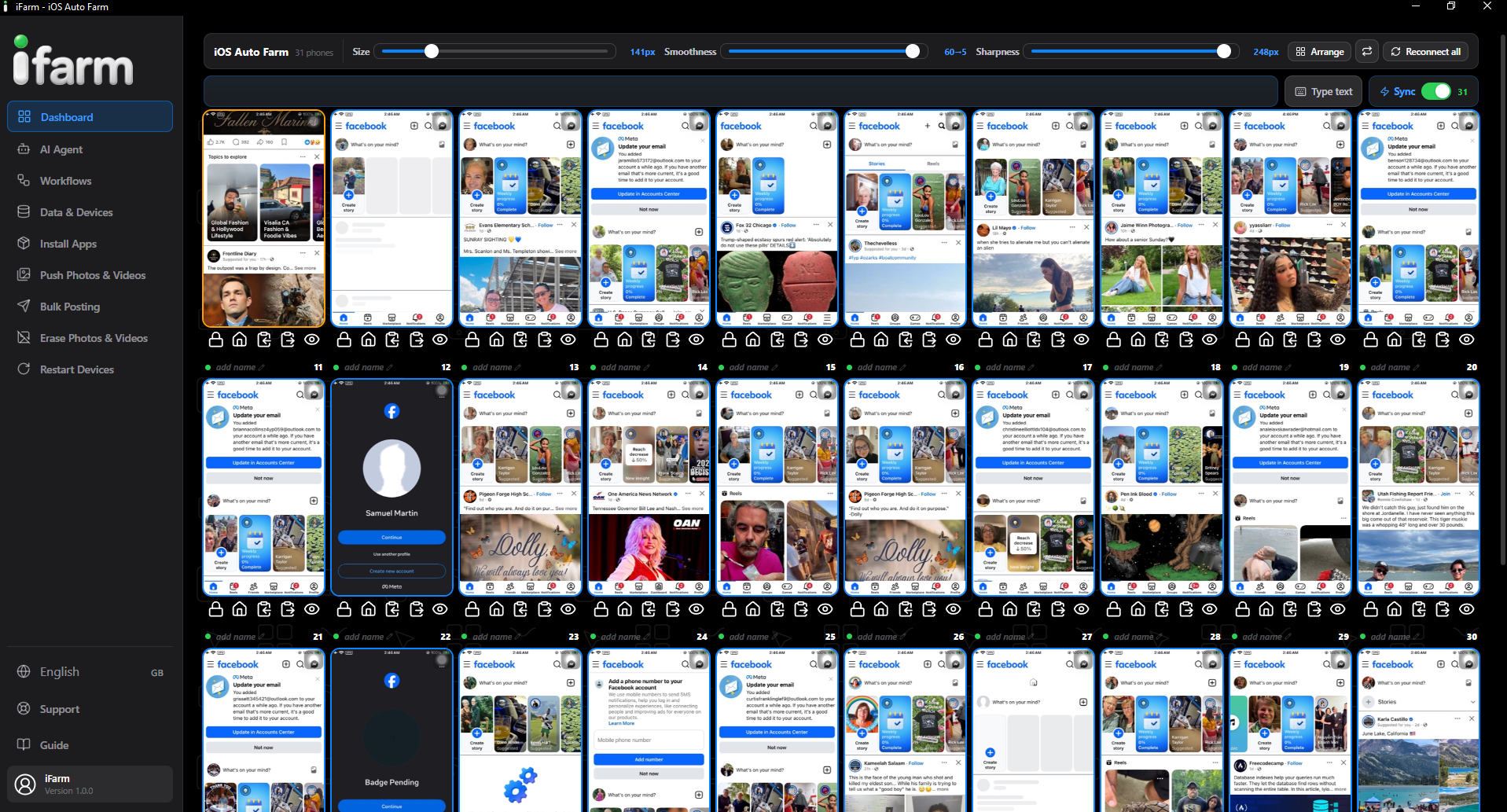Image resolution: width=1507 pixels, height=812 pixels.
Task: Toggle eye icon under phone 12 Samuel Martin
Action: tap(440, 609)
